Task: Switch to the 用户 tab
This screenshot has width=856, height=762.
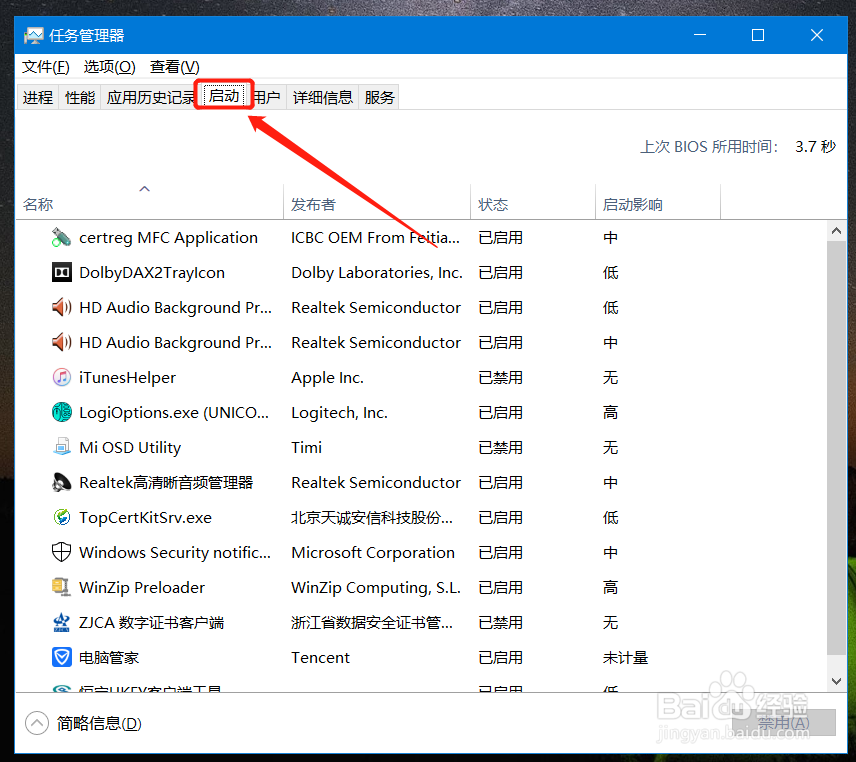Action: [x=268, y=98]
